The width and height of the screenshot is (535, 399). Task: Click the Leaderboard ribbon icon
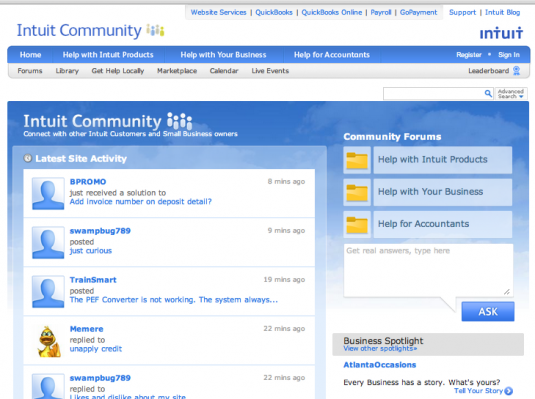click(517, 71)
